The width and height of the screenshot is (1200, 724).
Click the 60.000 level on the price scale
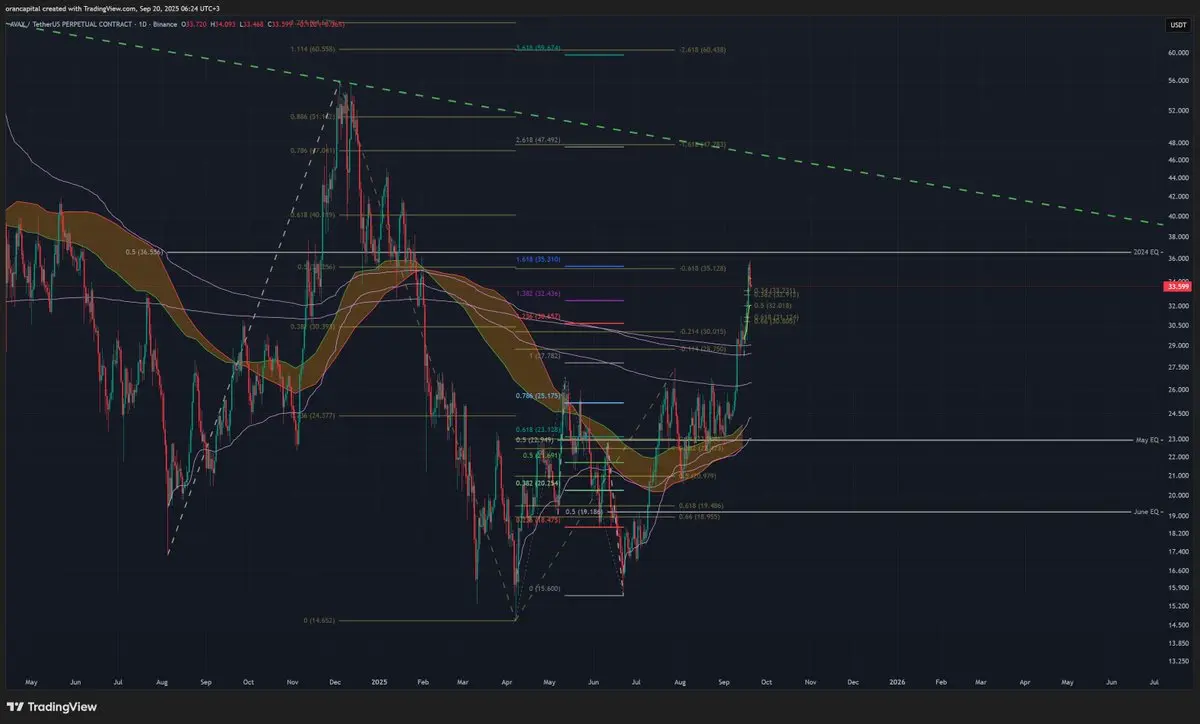pyautogui.click(x=1176, y=52)
